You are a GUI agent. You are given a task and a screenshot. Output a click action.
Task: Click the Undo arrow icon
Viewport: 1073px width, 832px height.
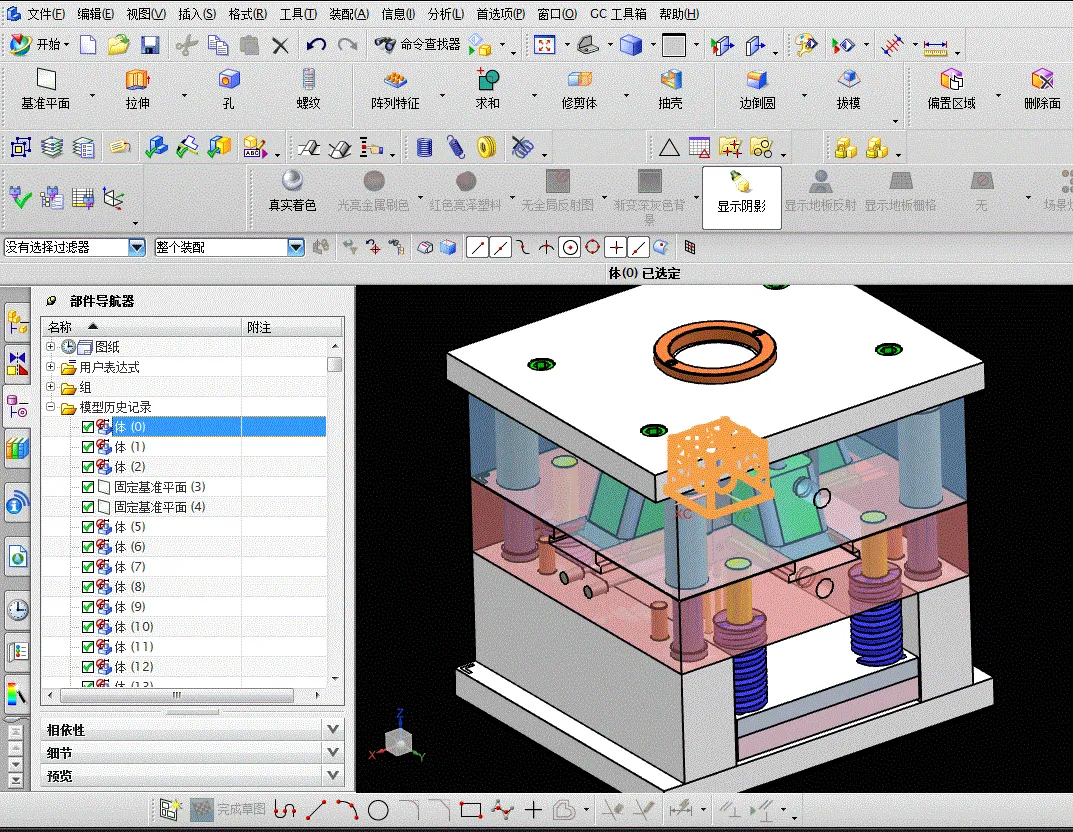click(315, 45)
